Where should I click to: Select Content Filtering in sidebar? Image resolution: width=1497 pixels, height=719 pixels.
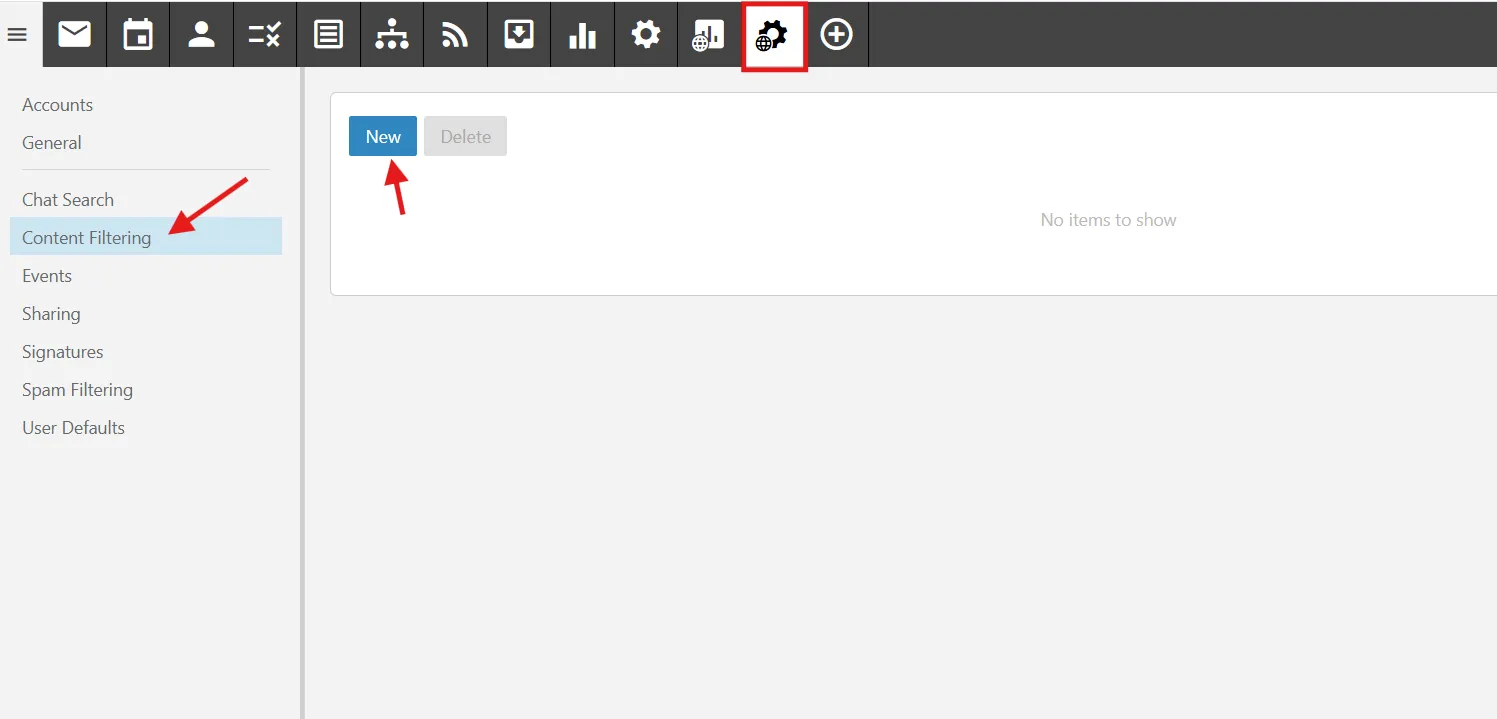point(87,238)
